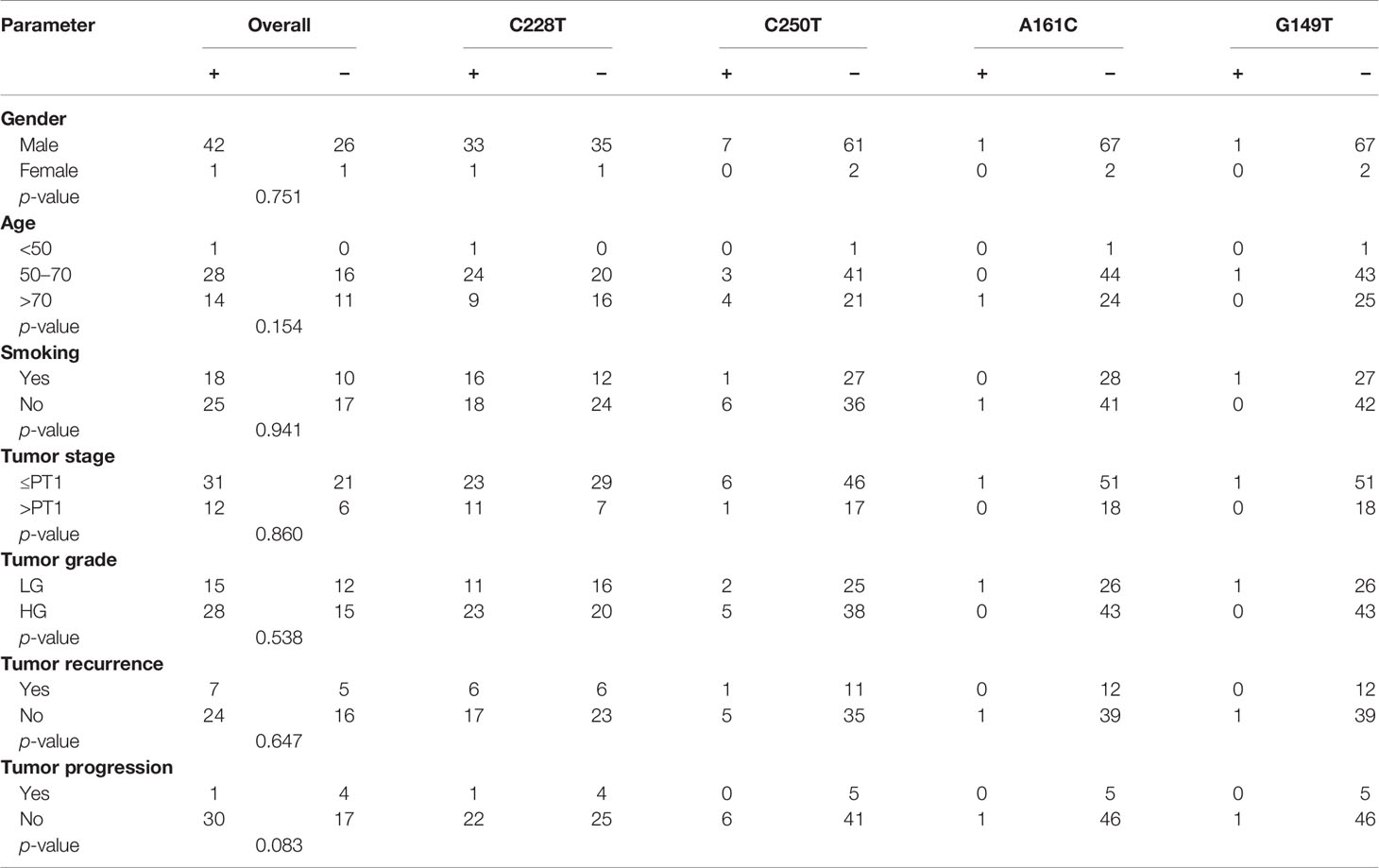The image size is (1379, 868).
Task: Click the Tumor progression section label
Action: tap(87, 768)
